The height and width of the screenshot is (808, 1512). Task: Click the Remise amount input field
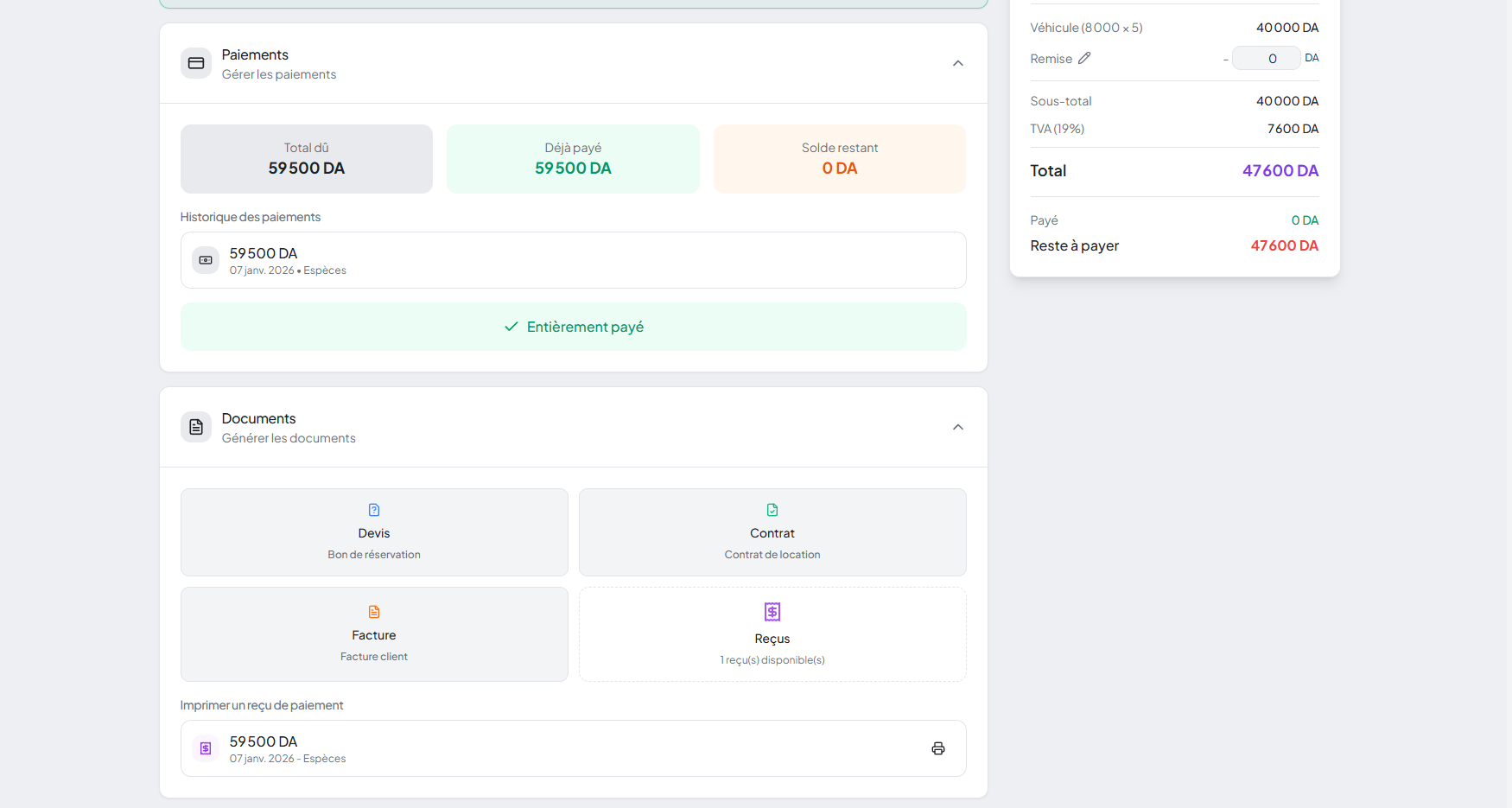(x=1266, y=58)
